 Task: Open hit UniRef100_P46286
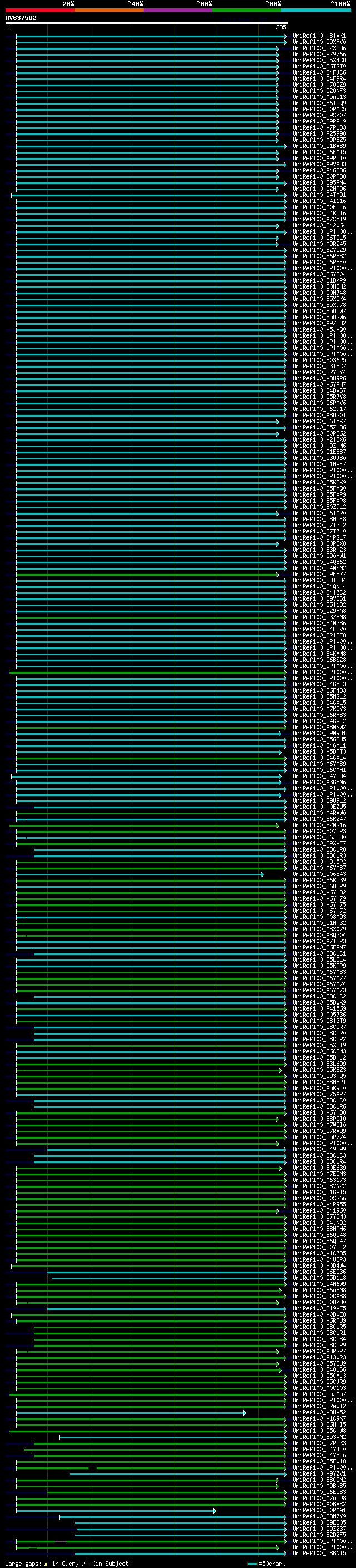[x=319, y=170]
